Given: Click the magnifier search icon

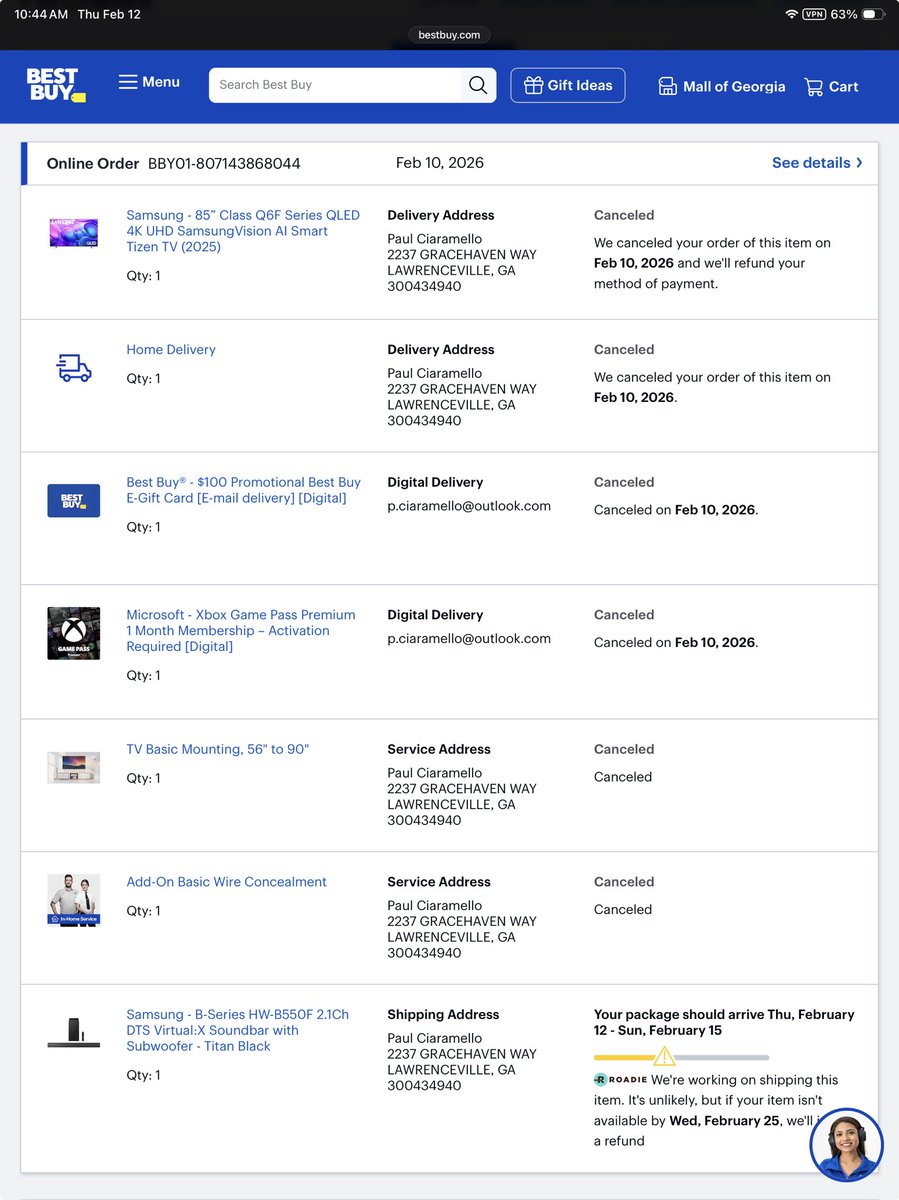Looking at the screenshot, I should click(x=478, y=85).
